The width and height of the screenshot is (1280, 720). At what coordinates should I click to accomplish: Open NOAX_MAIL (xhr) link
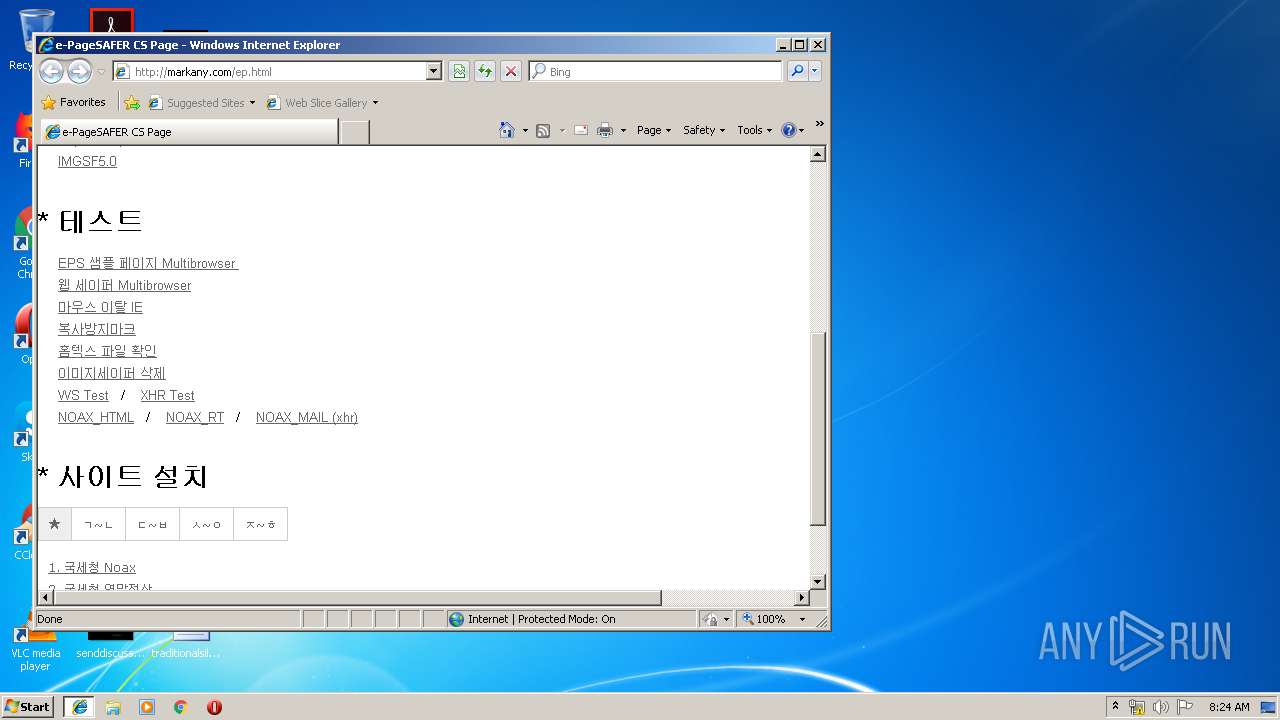[x=306, y=417]
